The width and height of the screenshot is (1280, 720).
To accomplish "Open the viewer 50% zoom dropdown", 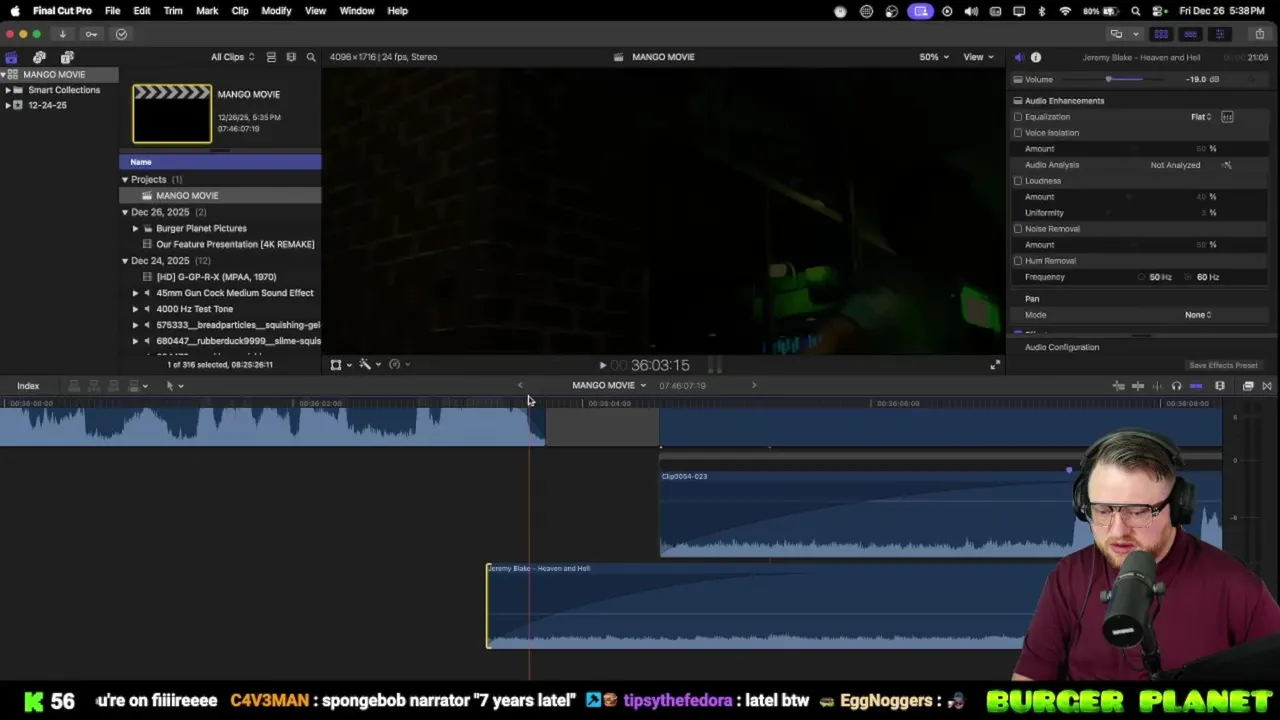I will (x=934, y=57).
